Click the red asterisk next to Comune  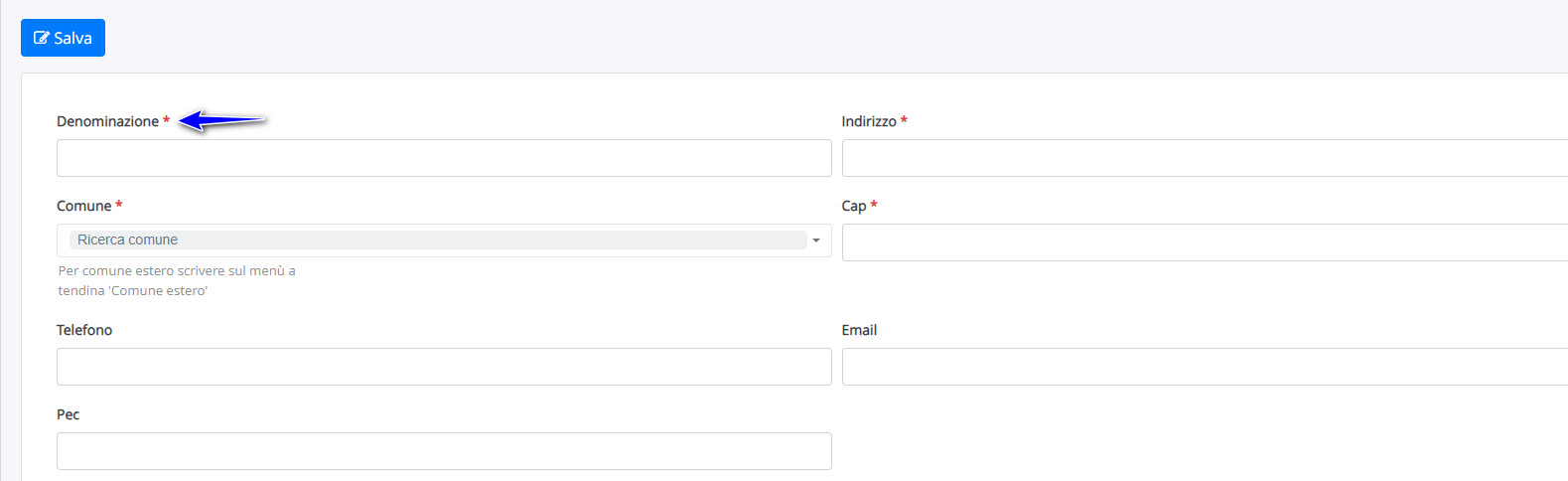[119, 205]
